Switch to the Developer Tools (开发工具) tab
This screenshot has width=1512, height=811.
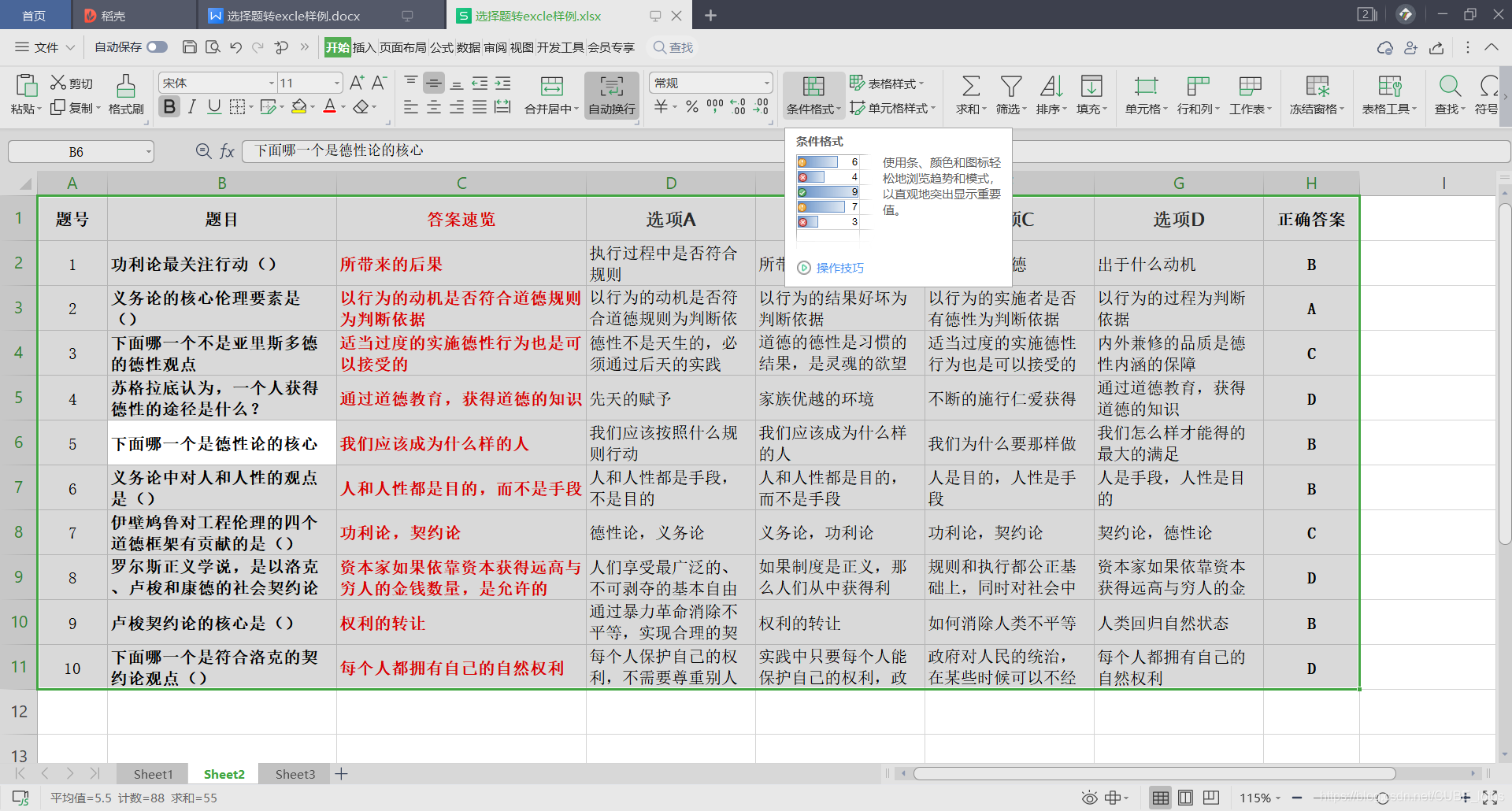click(x=560, y=47)
